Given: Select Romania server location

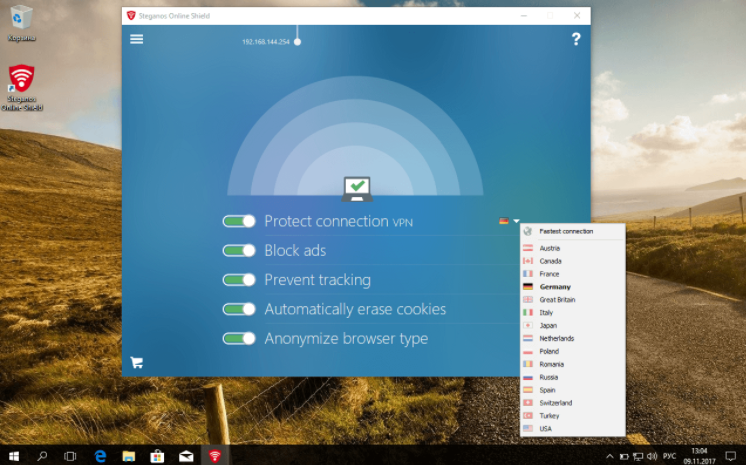Looking at the screenshot, I should tap(573, 364).
